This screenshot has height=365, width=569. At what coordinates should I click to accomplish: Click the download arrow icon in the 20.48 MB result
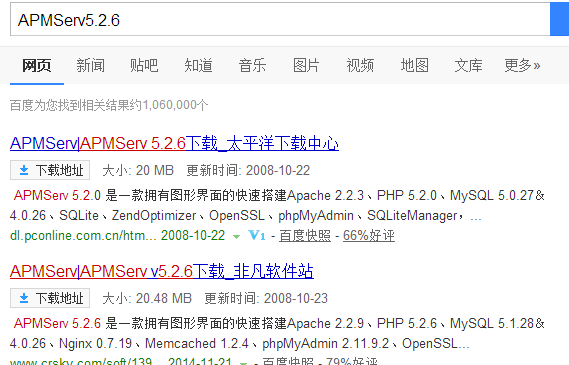pos(24,298)
